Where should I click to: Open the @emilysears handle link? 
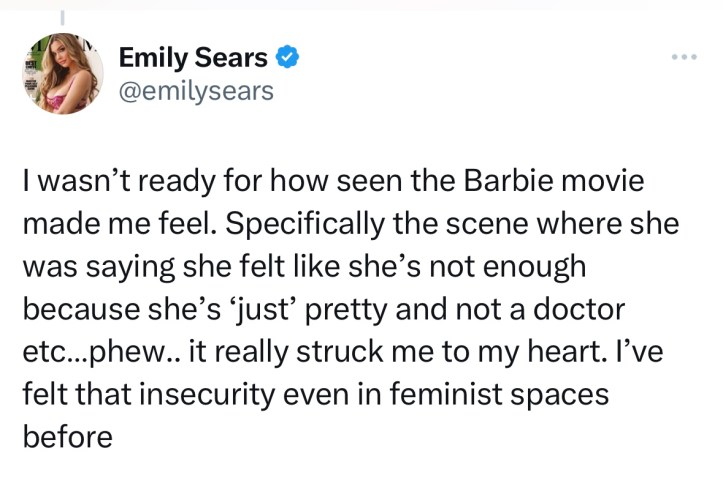[196, 92]
